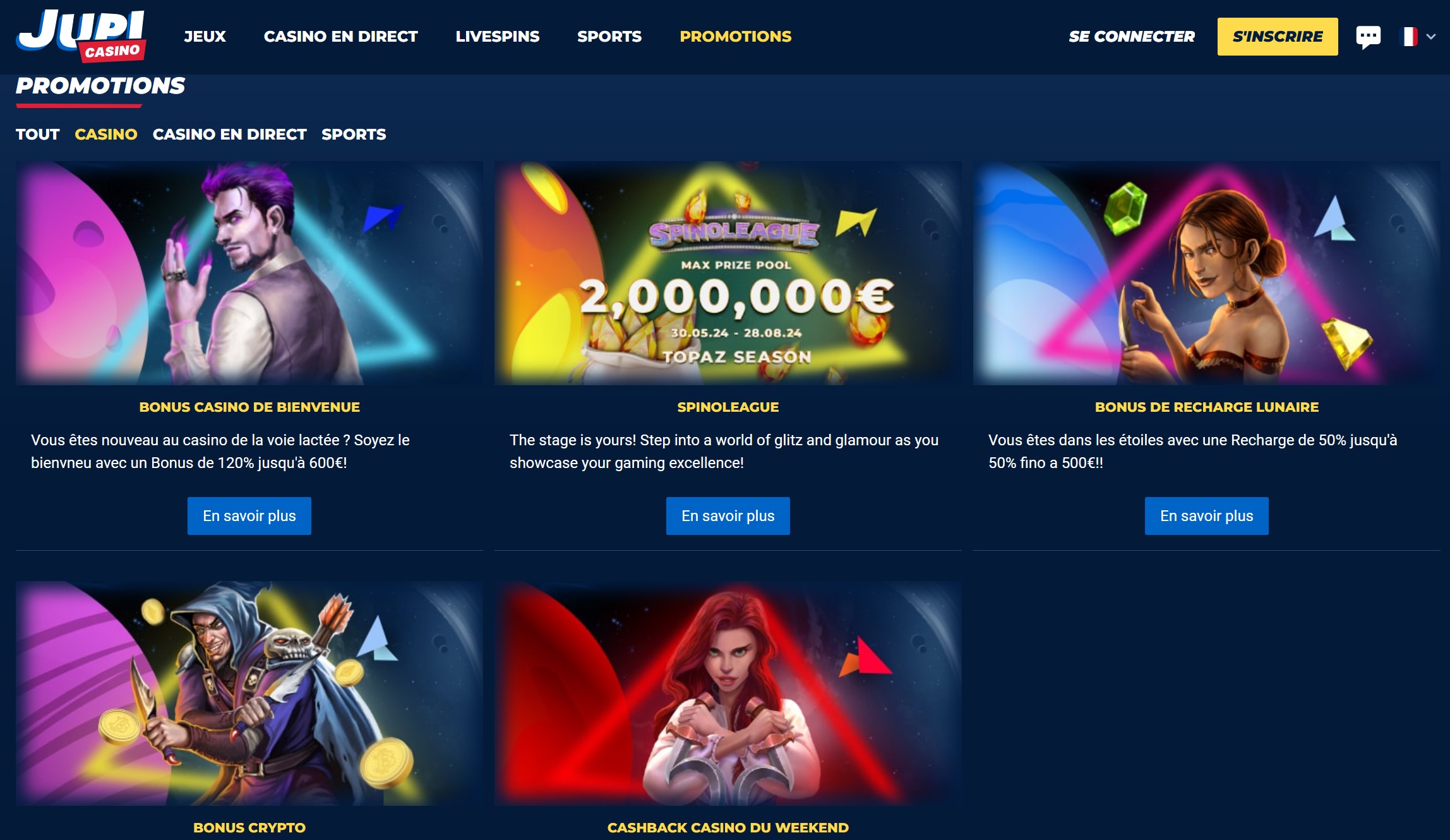Switch to SPORTS promotions filter tab
The width and height of the screenshot is (1450, 840).
pos(354,135)
